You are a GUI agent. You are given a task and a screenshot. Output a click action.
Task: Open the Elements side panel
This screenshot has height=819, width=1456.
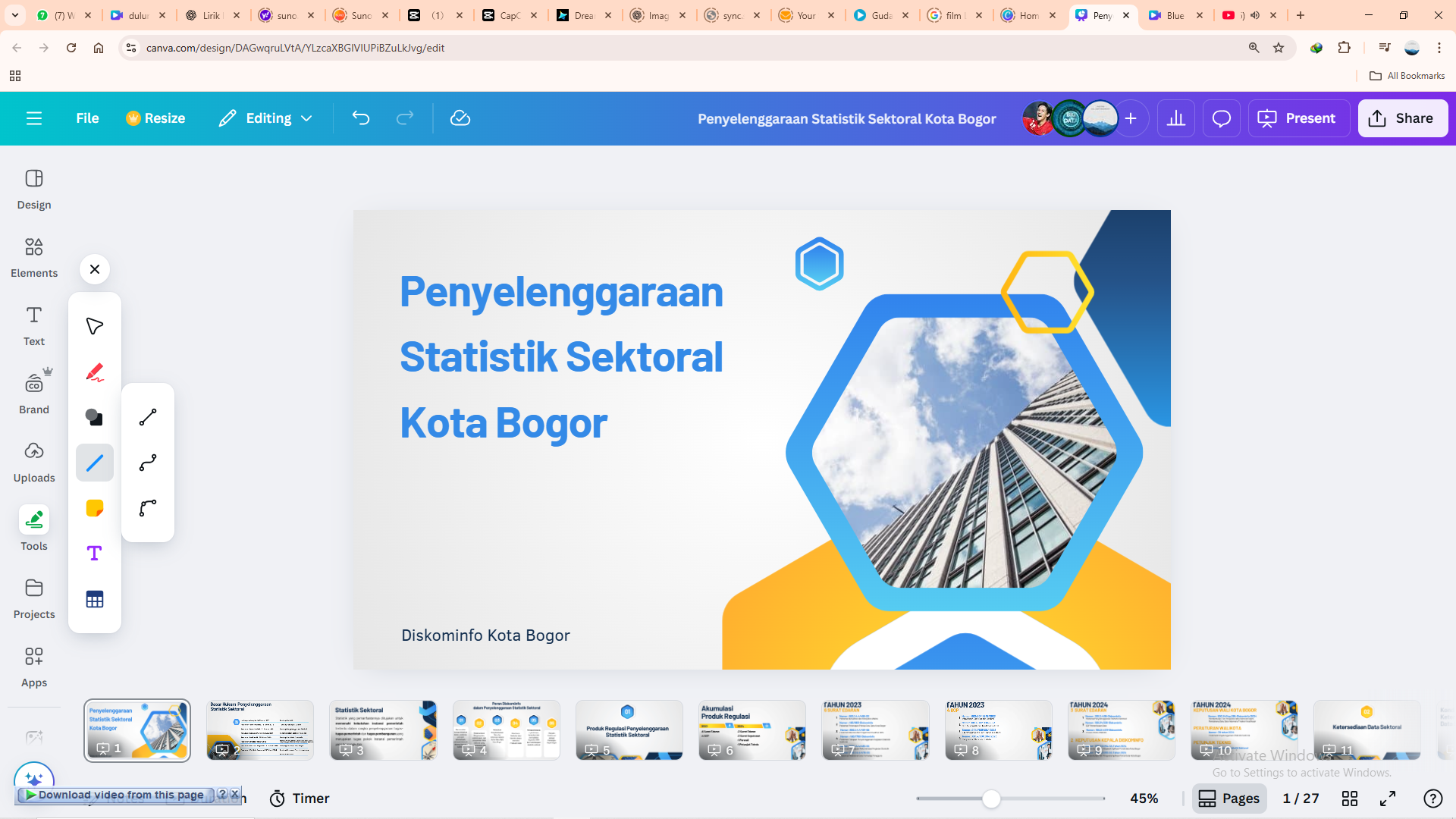[34, 256]
